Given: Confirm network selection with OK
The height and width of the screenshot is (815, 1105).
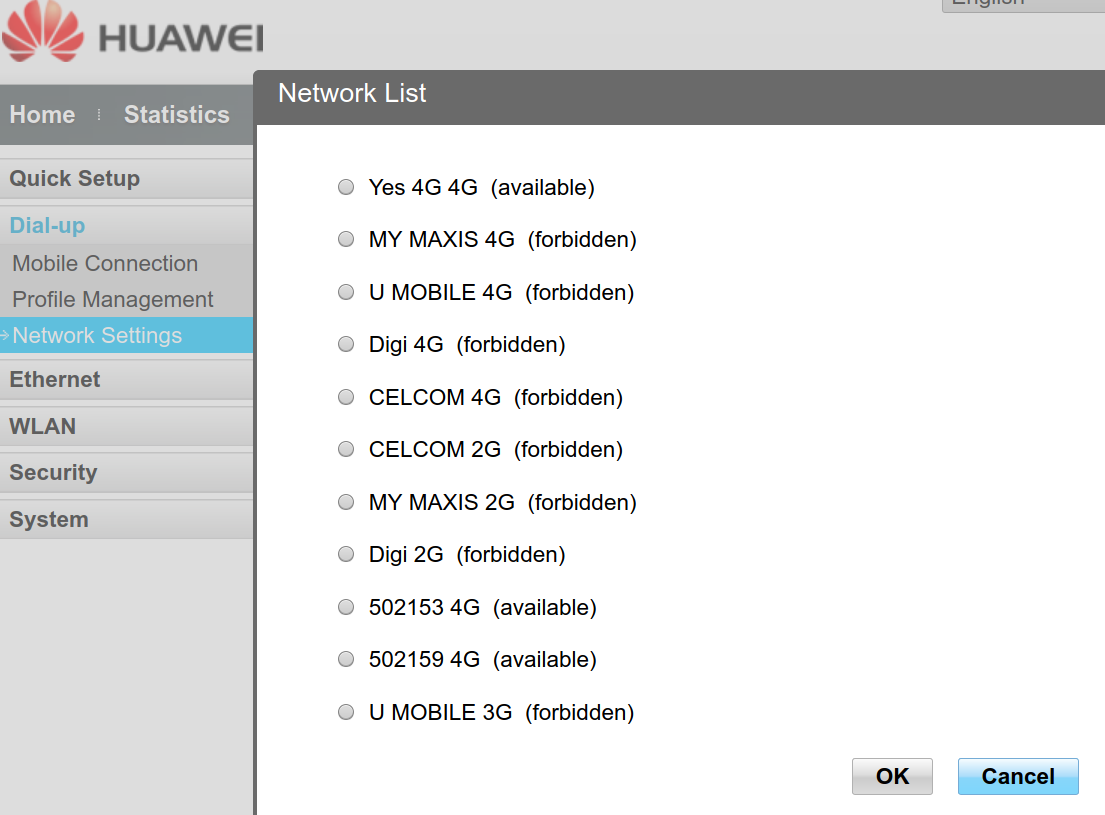Looking at the screenshot, I should tap(892, 776).
